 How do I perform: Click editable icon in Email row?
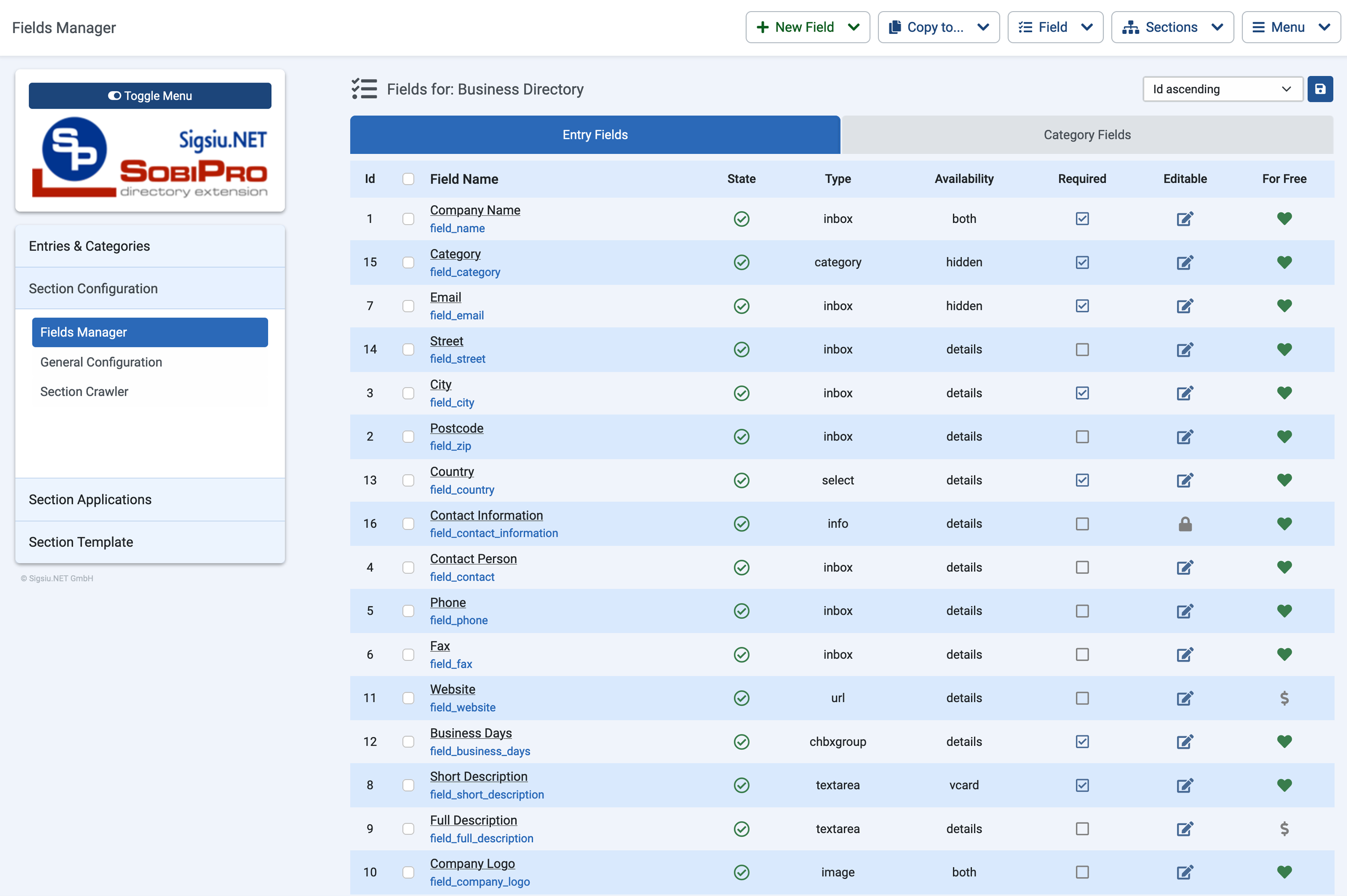tap(1184, 306)
